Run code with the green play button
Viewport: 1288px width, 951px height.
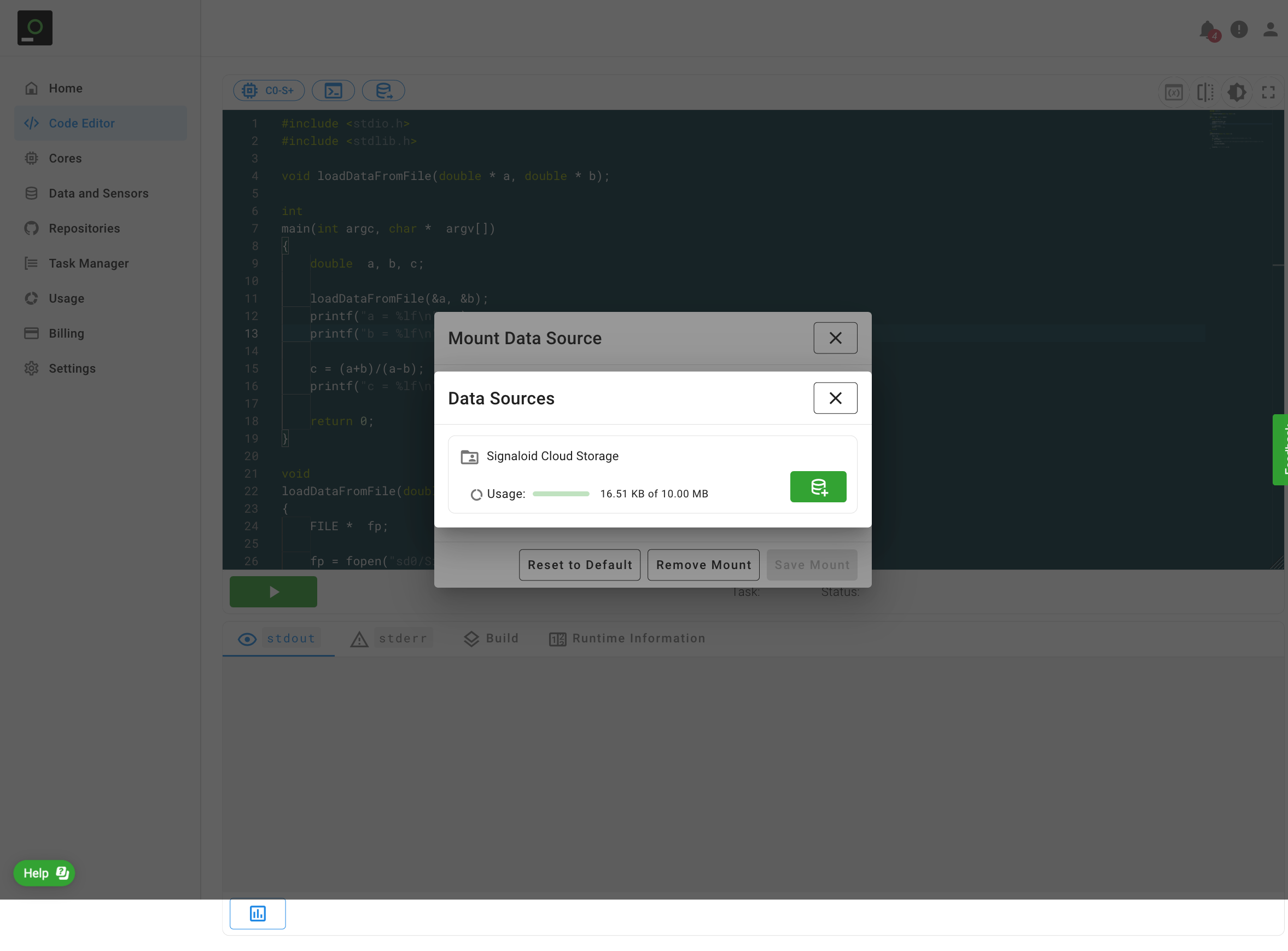(273, 592)
